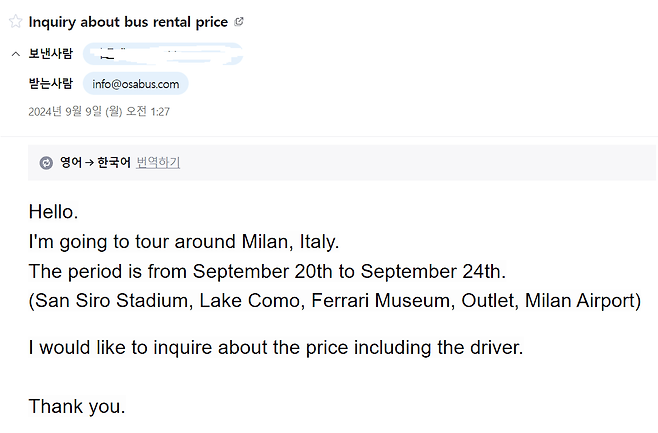This screenshot has width=658, height=433.
Task: Click the Milan, Italy tour sentence
Action: [x=184, y=242]
